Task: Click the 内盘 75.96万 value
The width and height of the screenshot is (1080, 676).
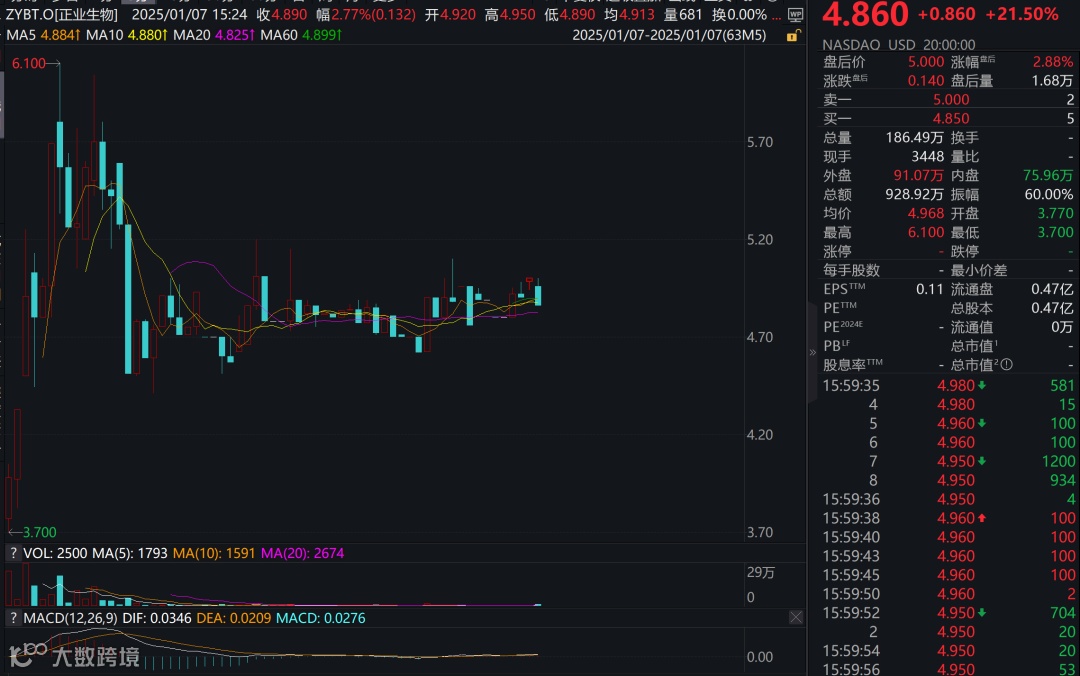Action: pyautogui.click(x=1048, y=175)
